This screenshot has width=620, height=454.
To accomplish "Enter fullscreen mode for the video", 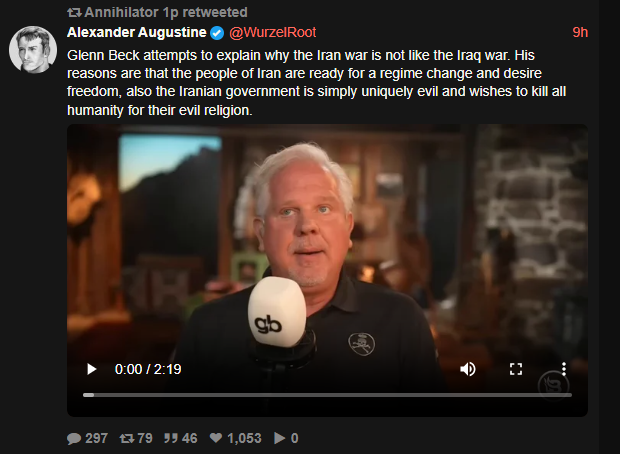I will click(516, 369).
